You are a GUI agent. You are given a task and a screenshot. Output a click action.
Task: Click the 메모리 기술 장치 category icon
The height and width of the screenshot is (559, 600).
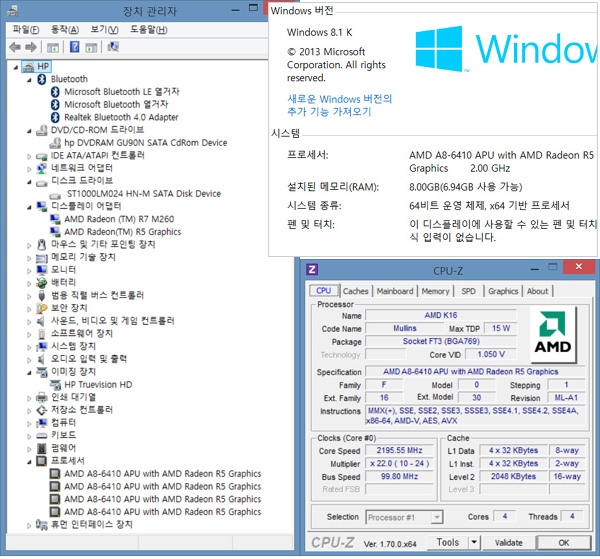click(x=42, y=257)
